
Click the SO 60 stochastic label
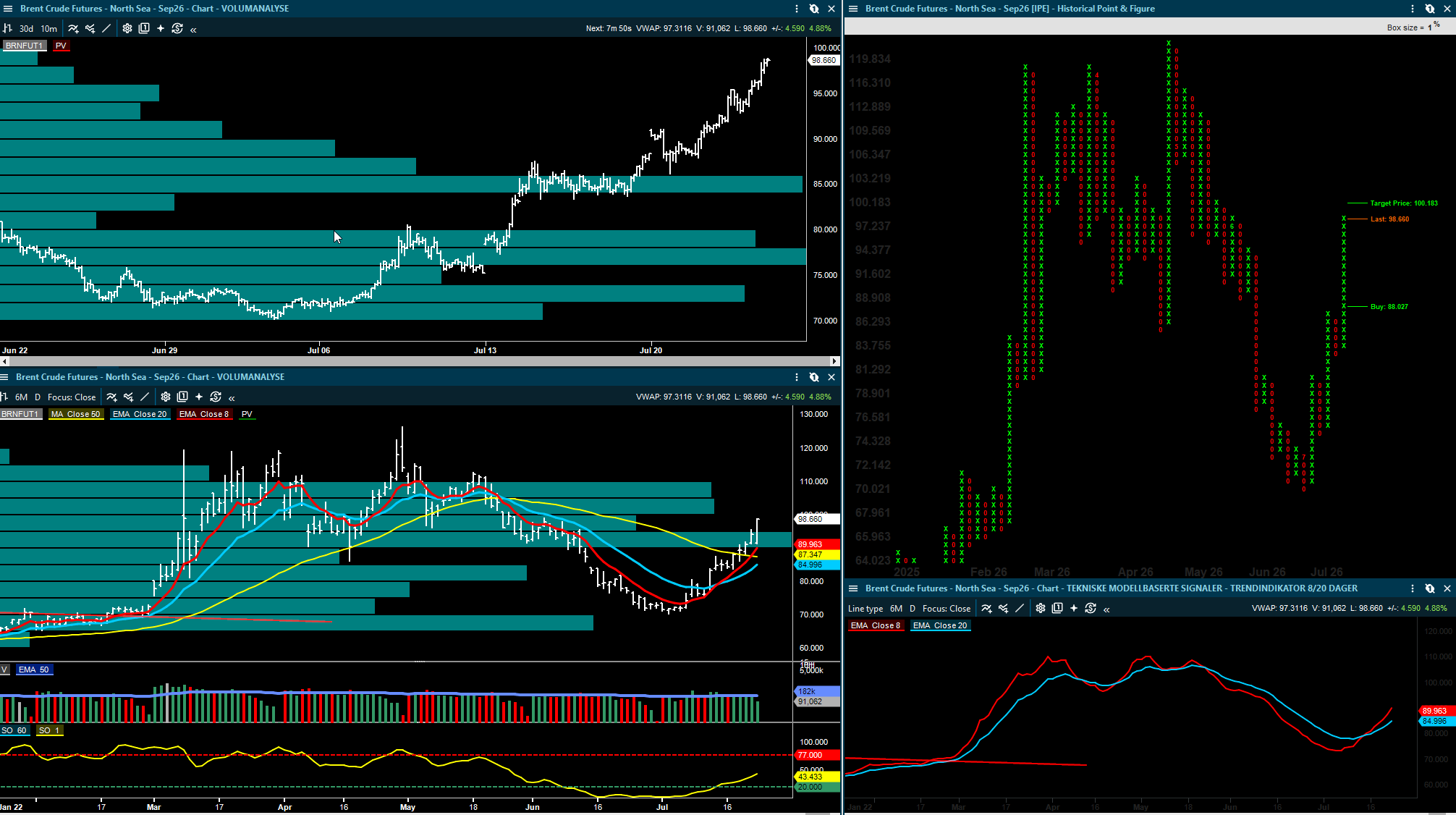pos(14,730)
